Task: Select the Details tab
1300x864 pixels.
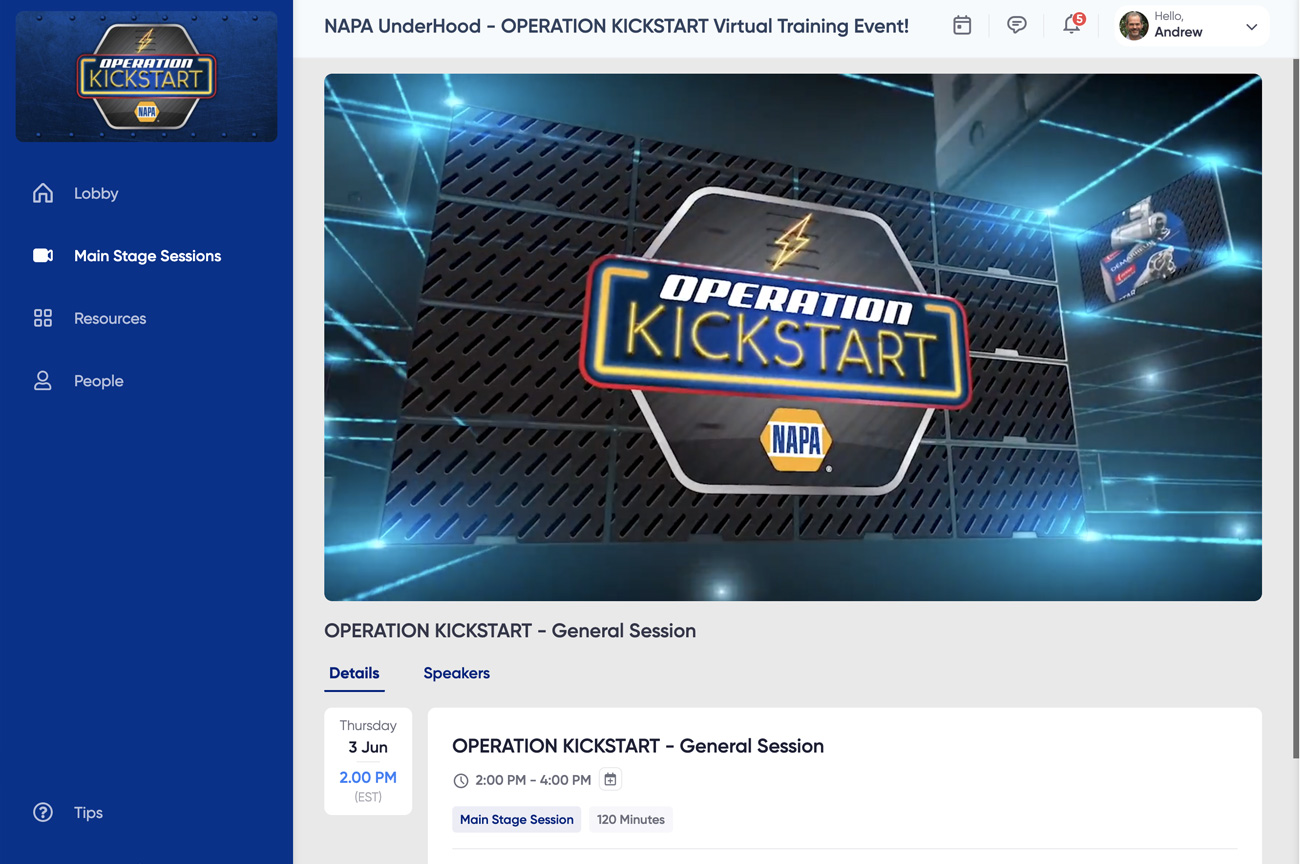Action: [354, 673]
